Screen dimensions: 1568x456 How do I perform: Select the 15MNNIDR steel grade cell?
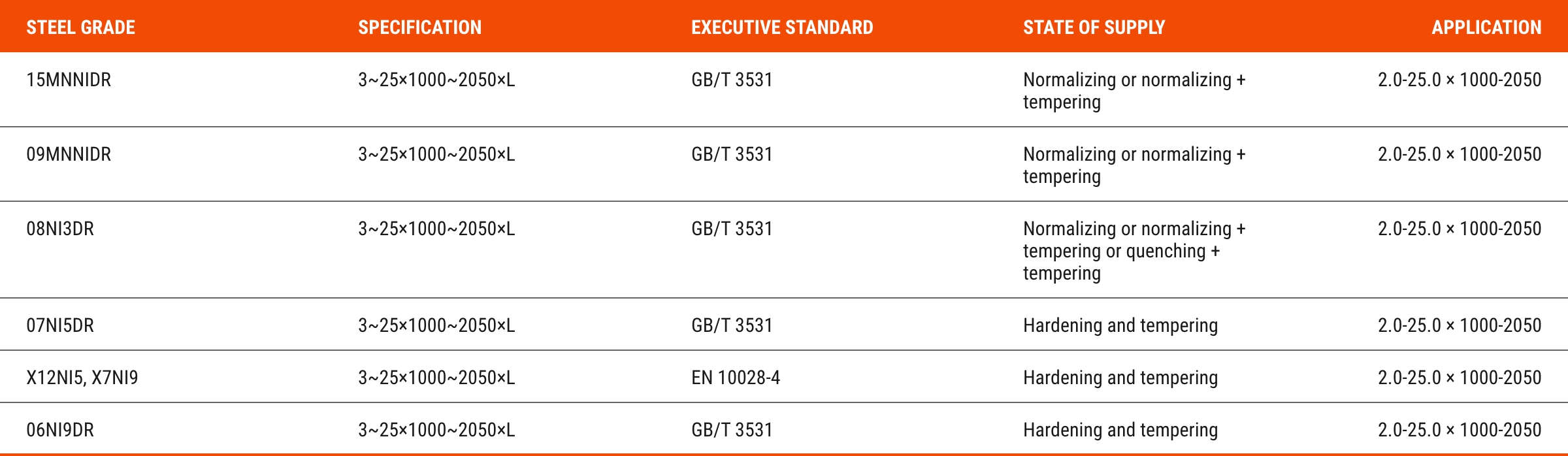click(69, 80)
